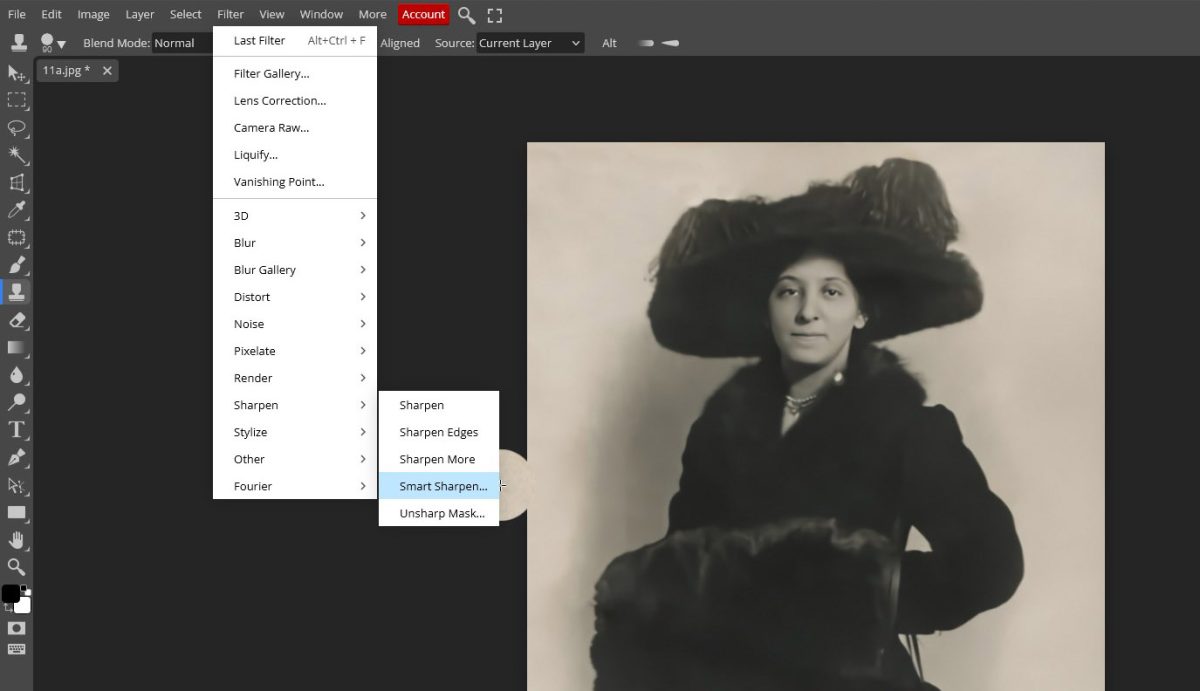This screenshot has height=691, width=1200.
Task: Choose Sharpen More filter
Action: coord(439,459)
